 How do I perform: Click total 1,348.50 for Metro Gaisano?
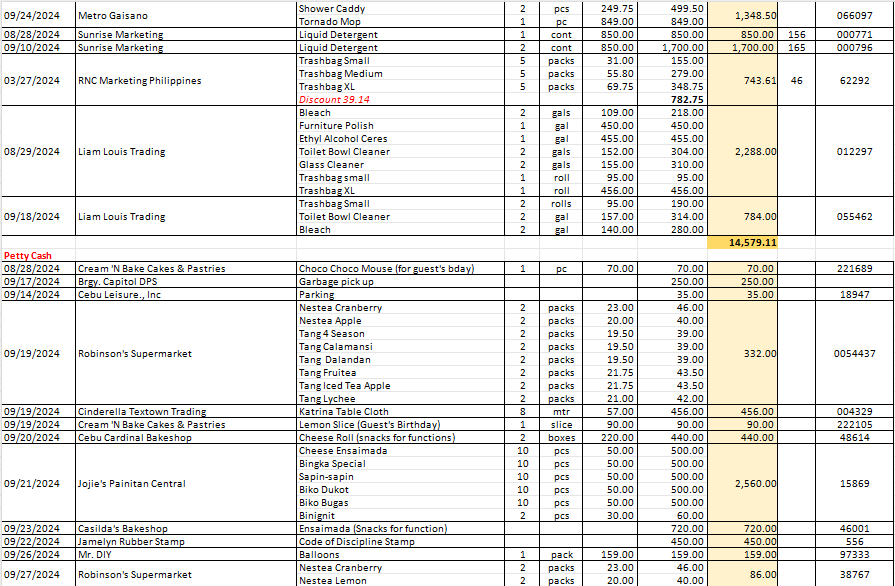(742, 15)
